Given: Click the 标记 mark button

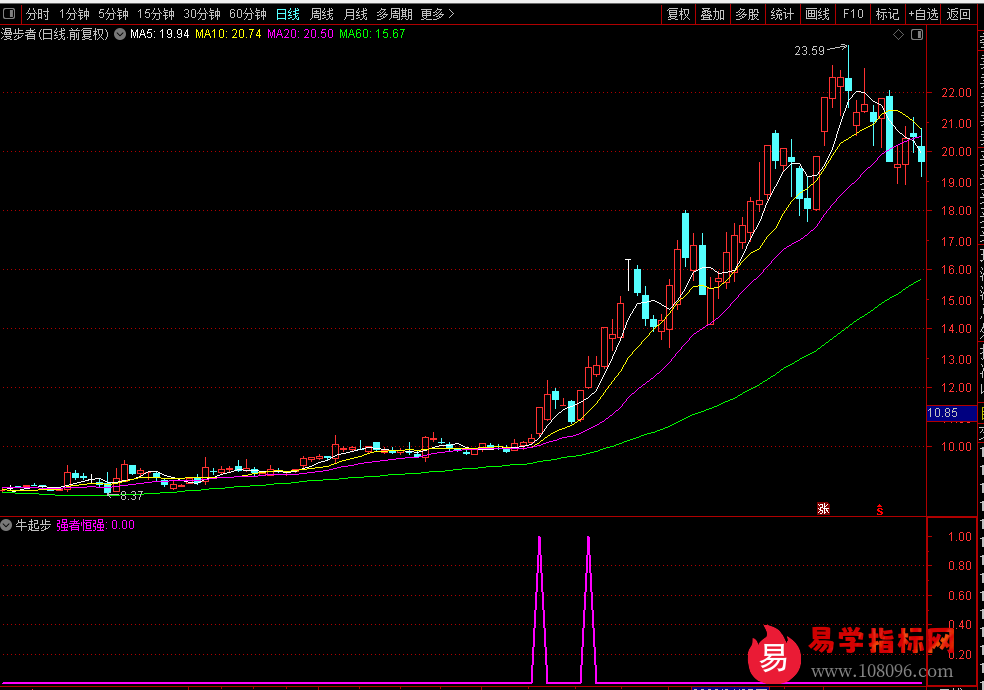Looking at the screenshot, I should click(x=887, y=14).
